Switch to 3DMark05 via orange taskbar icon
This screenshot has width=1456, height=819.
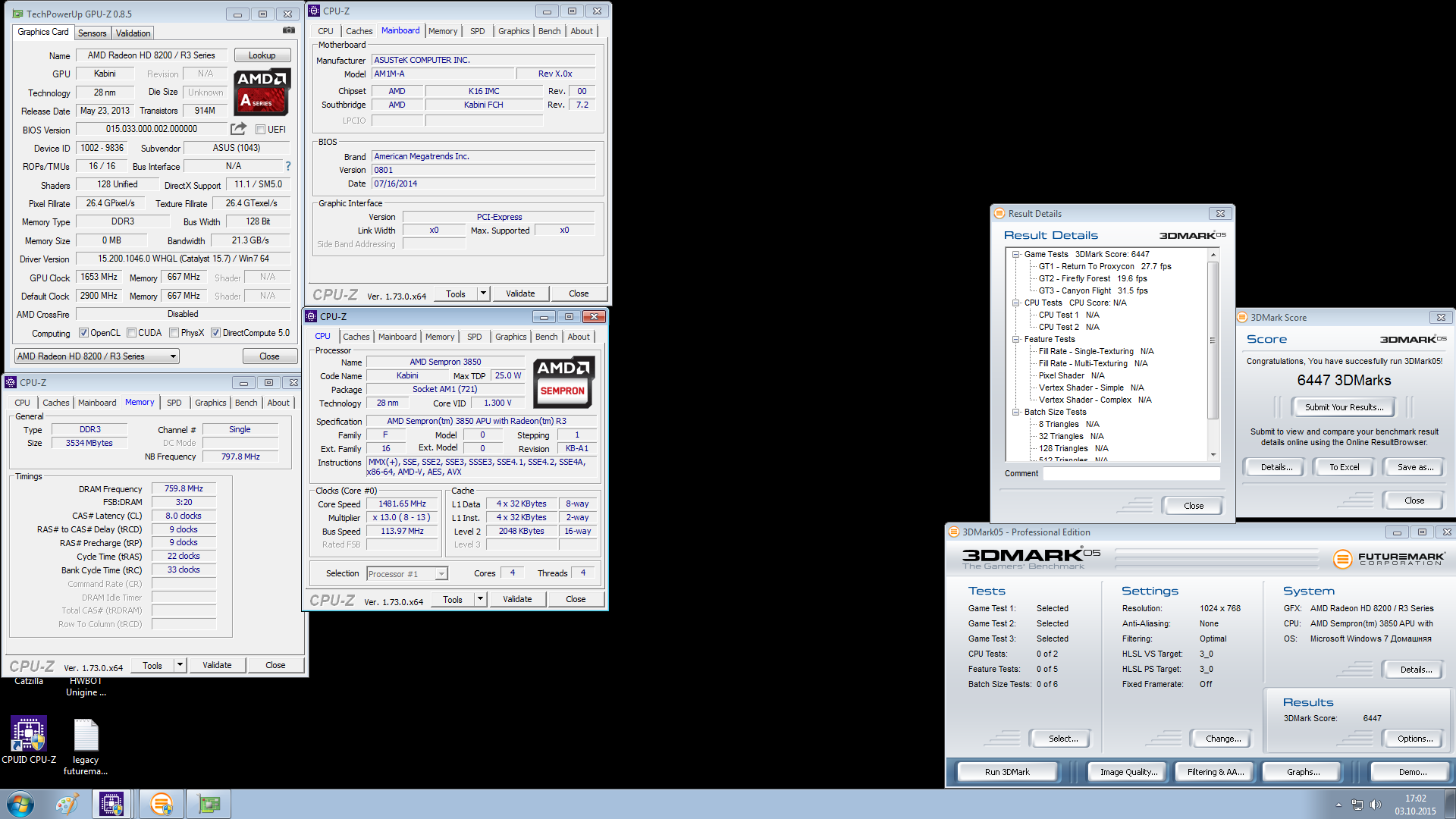(x=161, y=804)
